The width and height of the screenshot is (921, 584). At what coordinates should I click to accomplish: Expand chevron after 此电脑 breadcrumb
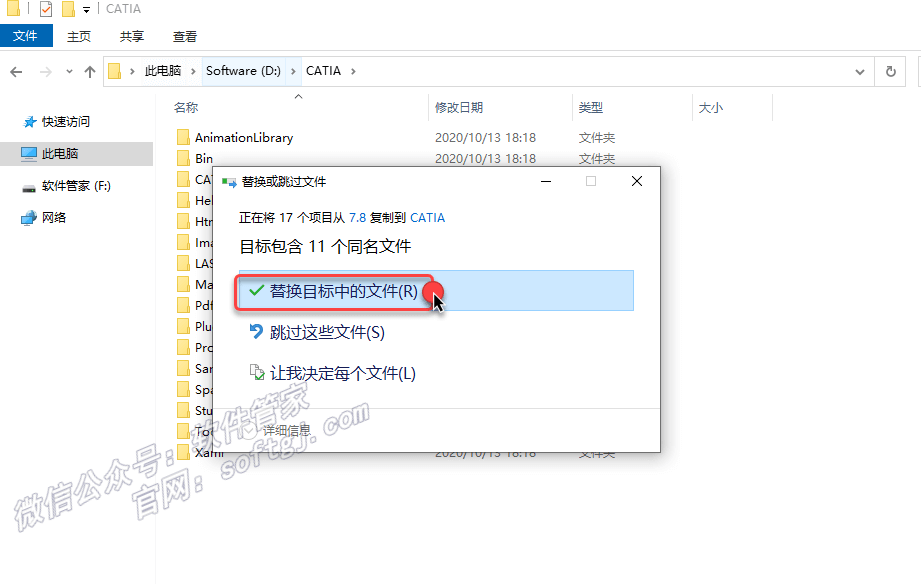pos(193,71)
